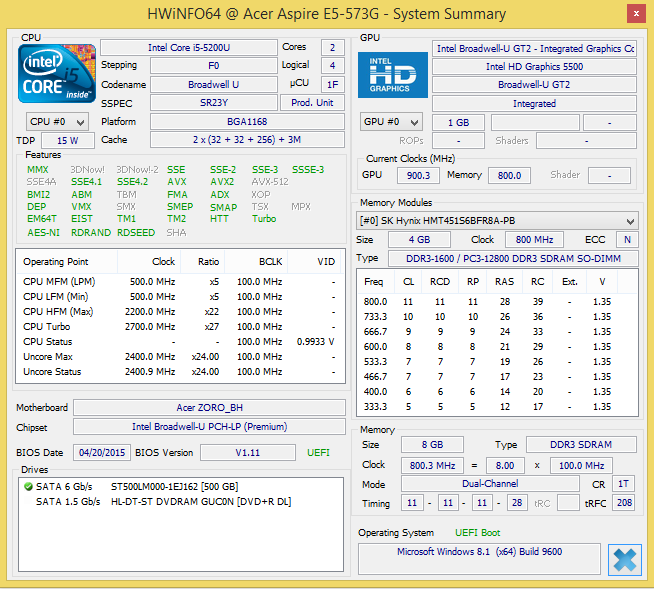This screenshot has width=654, height=589.
Task: Click the Memory Type DDR3 SDRAM field
Action: pos(581,445)
